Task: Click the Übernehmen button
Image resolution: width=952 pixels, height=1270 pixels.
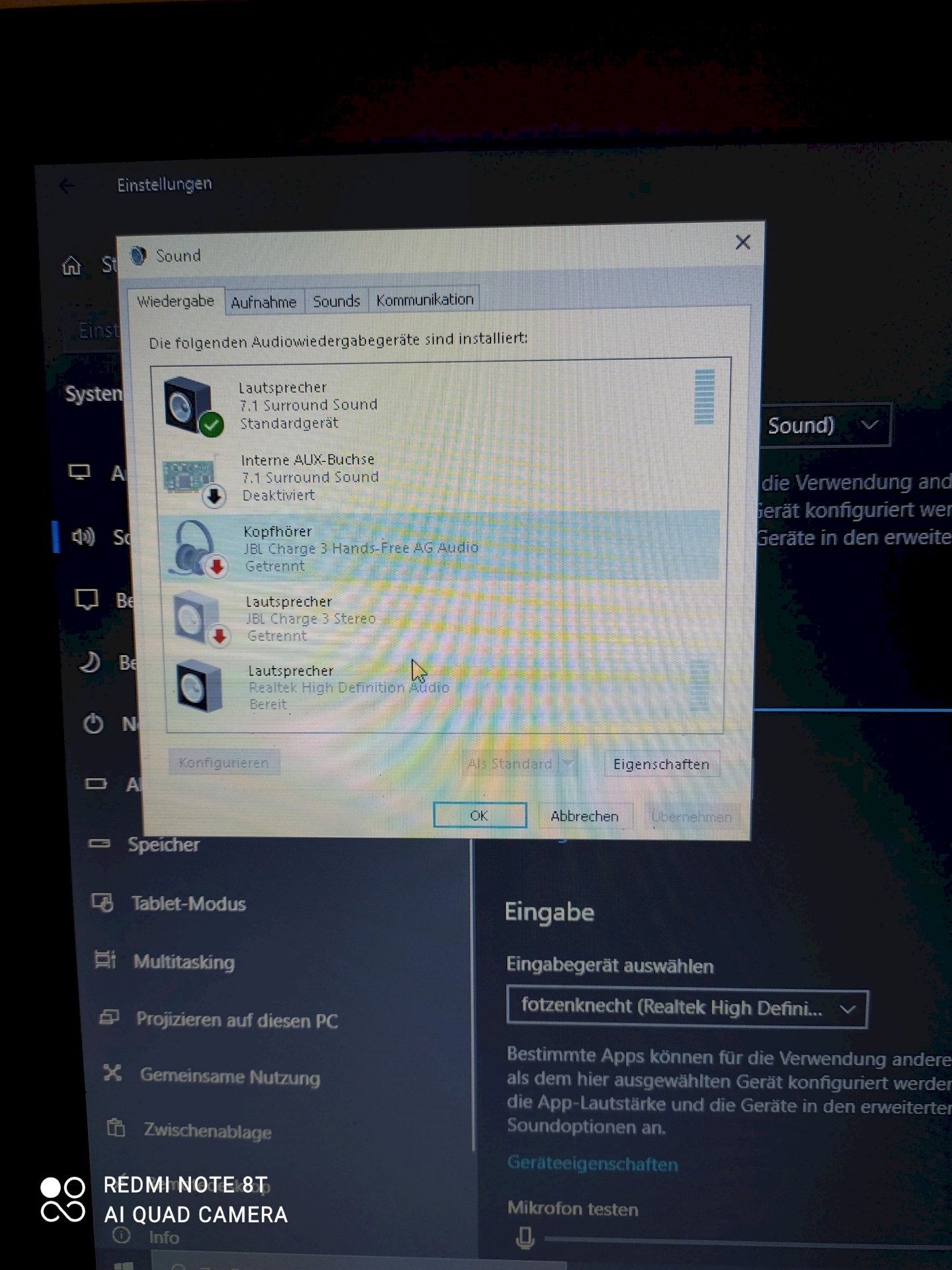Action: [x=691, y=817]
